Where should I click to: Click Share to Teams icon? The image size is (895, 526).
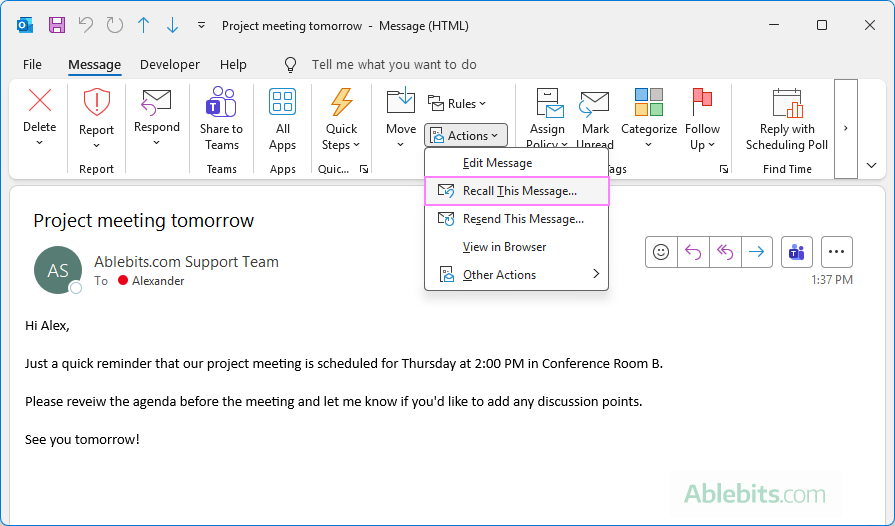coord(221,101)
